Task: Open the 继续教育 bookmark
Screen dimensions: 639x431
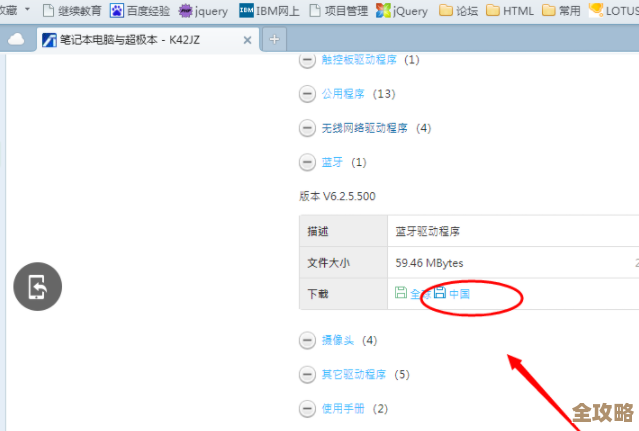Action: pos(72,11)
